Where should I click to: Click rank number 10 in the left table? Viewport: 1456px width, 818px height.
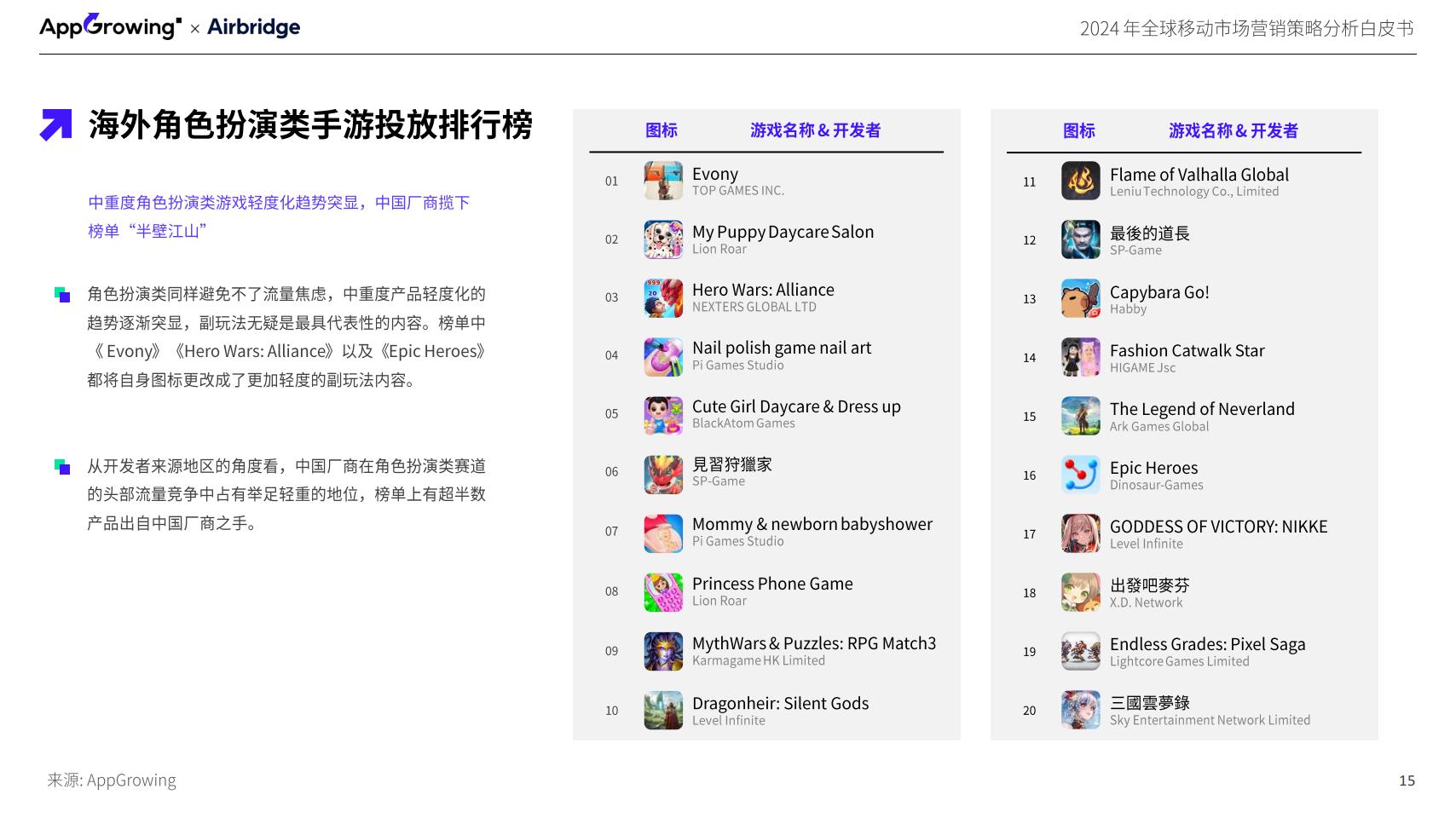tap(611, 711)
